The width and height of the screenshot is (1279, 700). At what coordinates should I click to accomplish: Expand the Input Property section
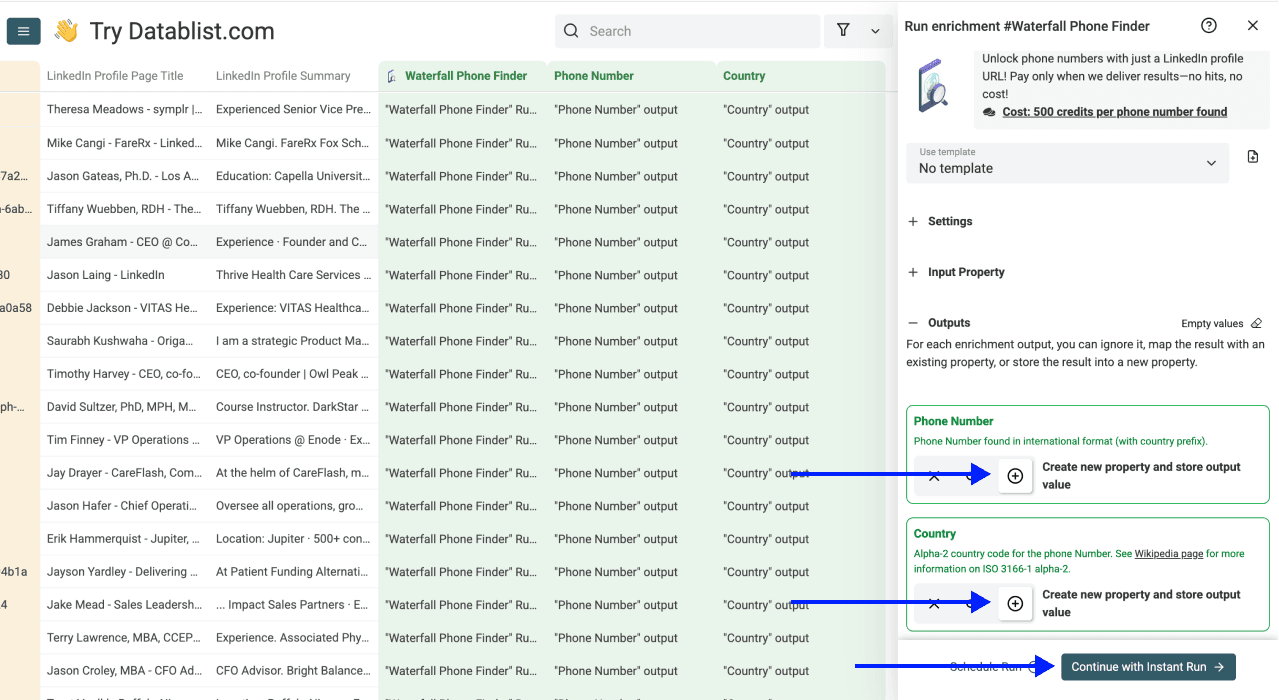(961, 271)
